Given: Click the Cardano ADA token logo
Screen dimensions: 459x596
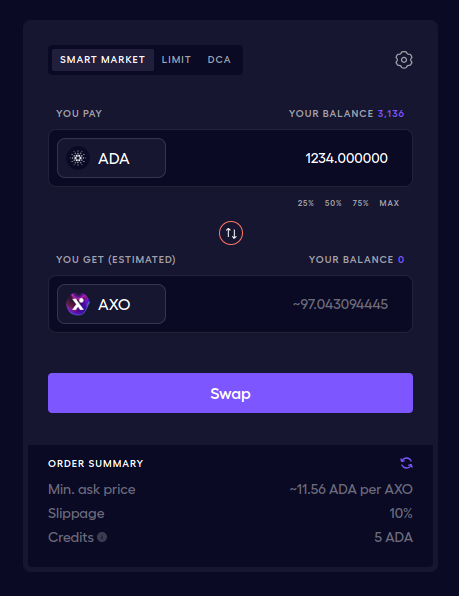Looking at the screenshot, I should [78, 158].
